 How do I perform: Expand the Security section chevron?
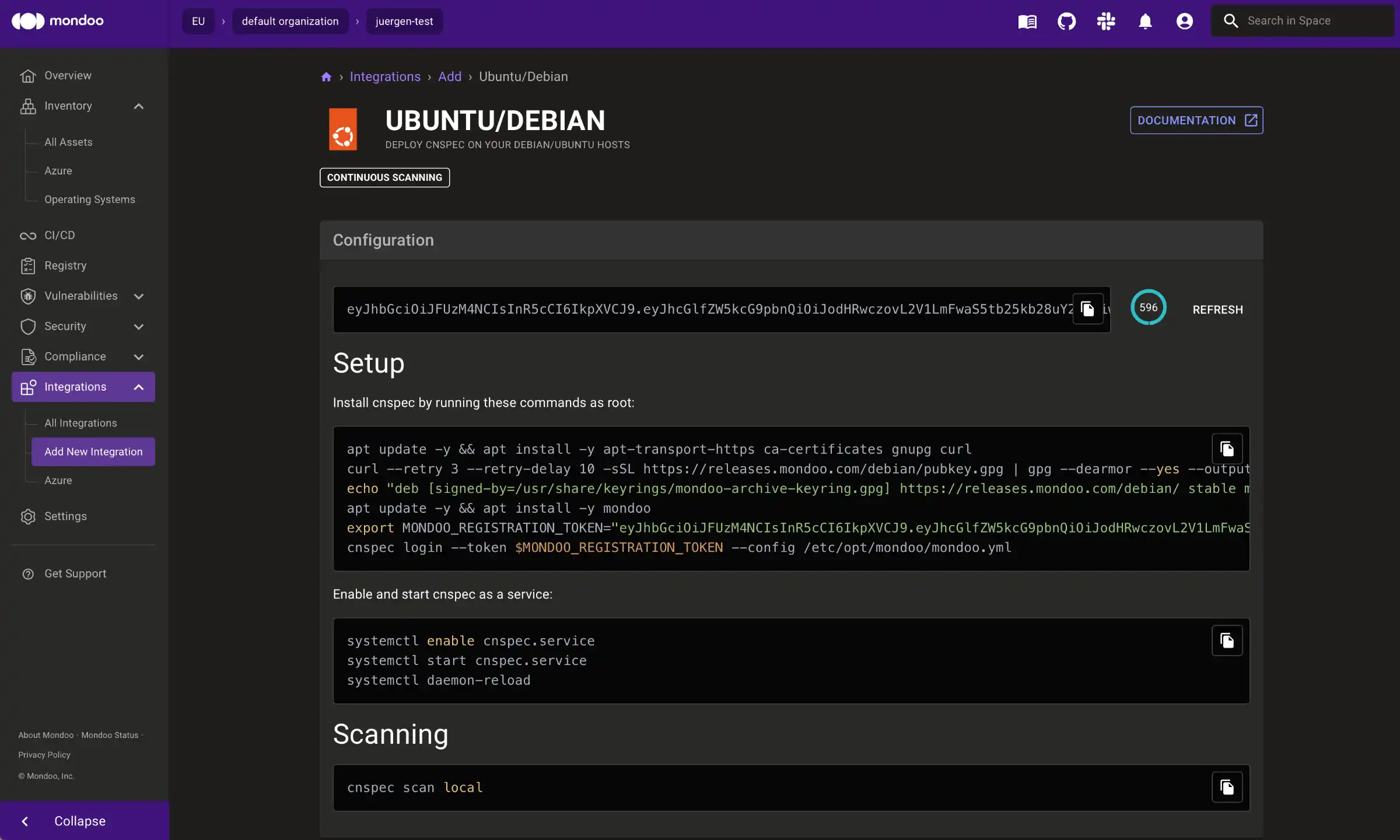coord(138,327)
